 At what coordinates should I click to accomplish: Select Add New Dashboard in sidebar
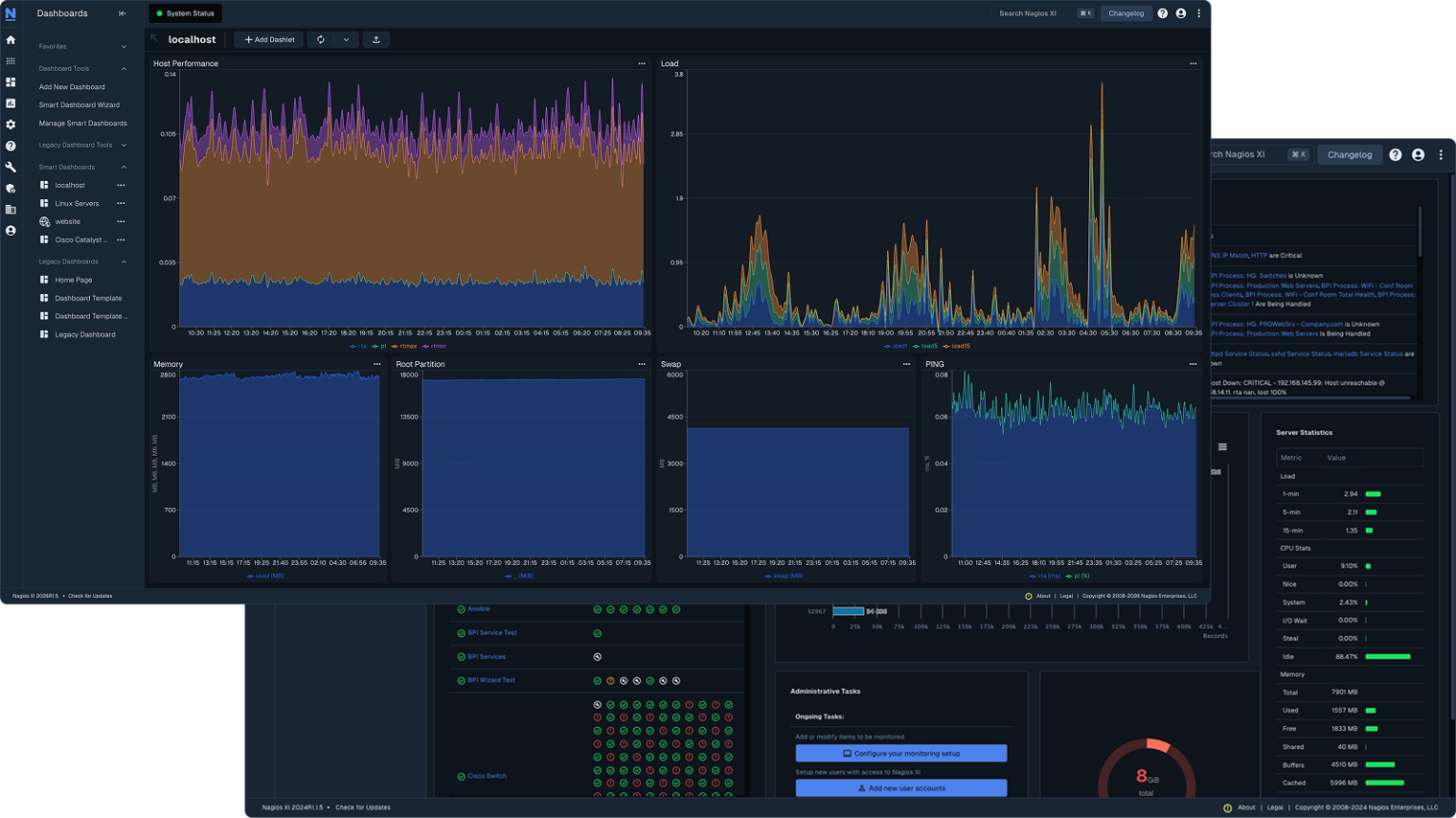pos(72,87)
